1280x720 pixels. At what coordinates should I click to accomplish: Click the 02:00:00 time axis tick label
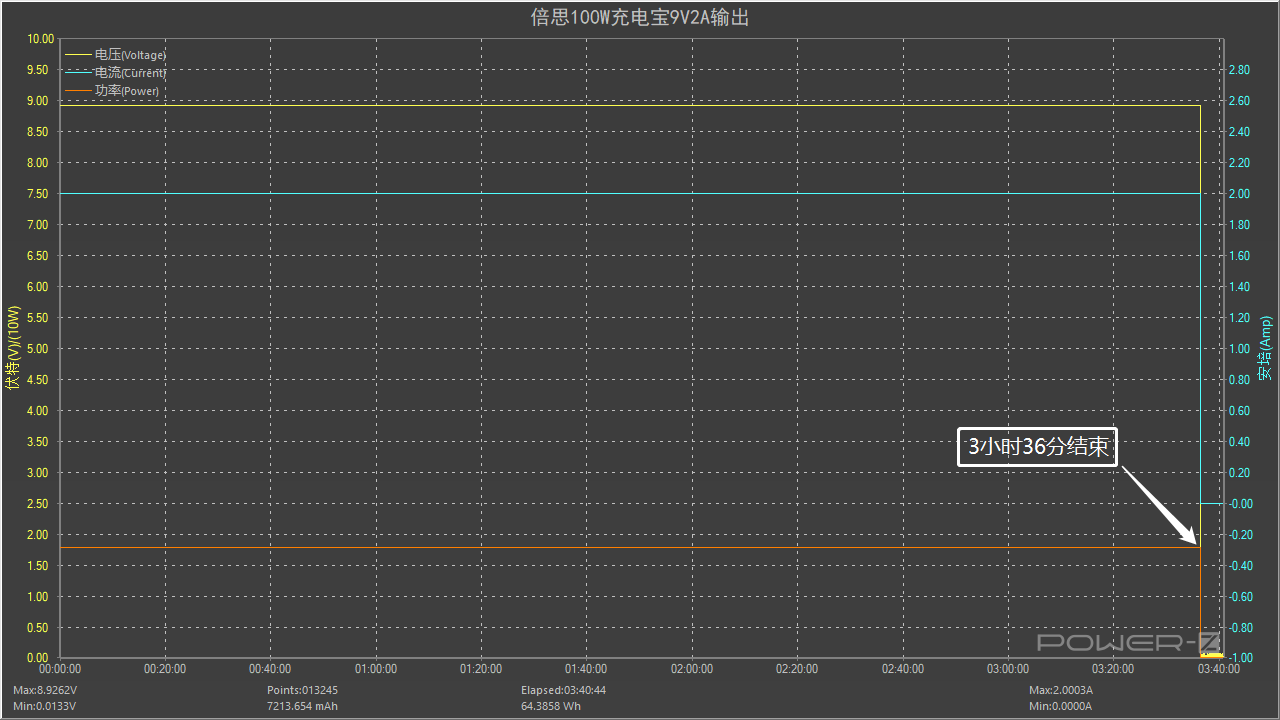point(691,669)
